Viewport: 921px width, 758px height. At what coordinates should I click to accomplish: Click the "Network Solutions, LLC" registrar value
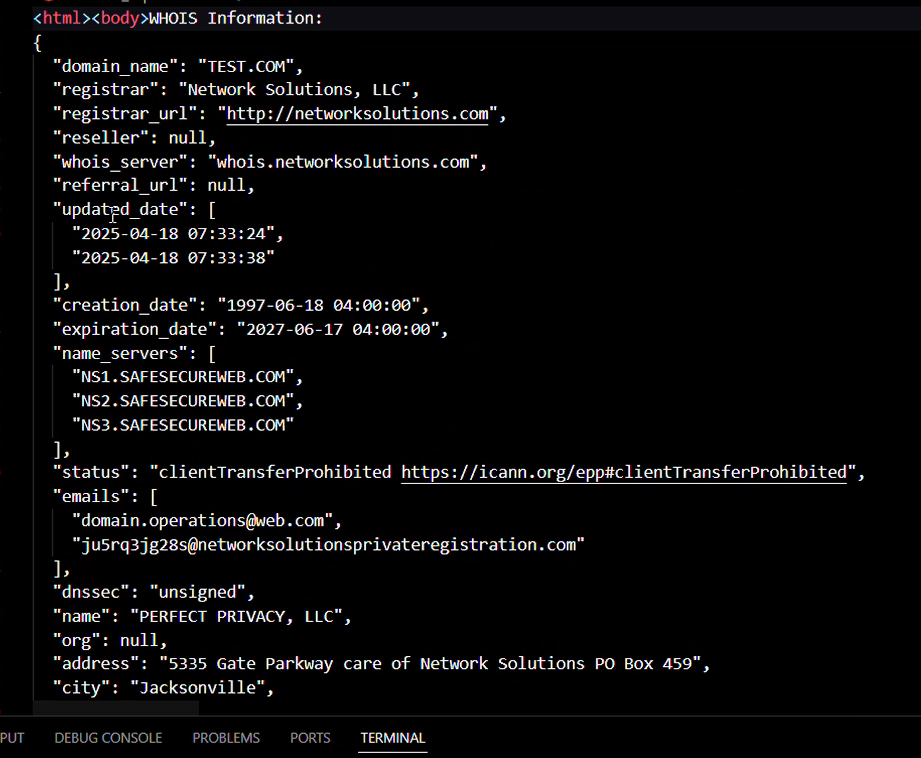click(x=294, y=89)
